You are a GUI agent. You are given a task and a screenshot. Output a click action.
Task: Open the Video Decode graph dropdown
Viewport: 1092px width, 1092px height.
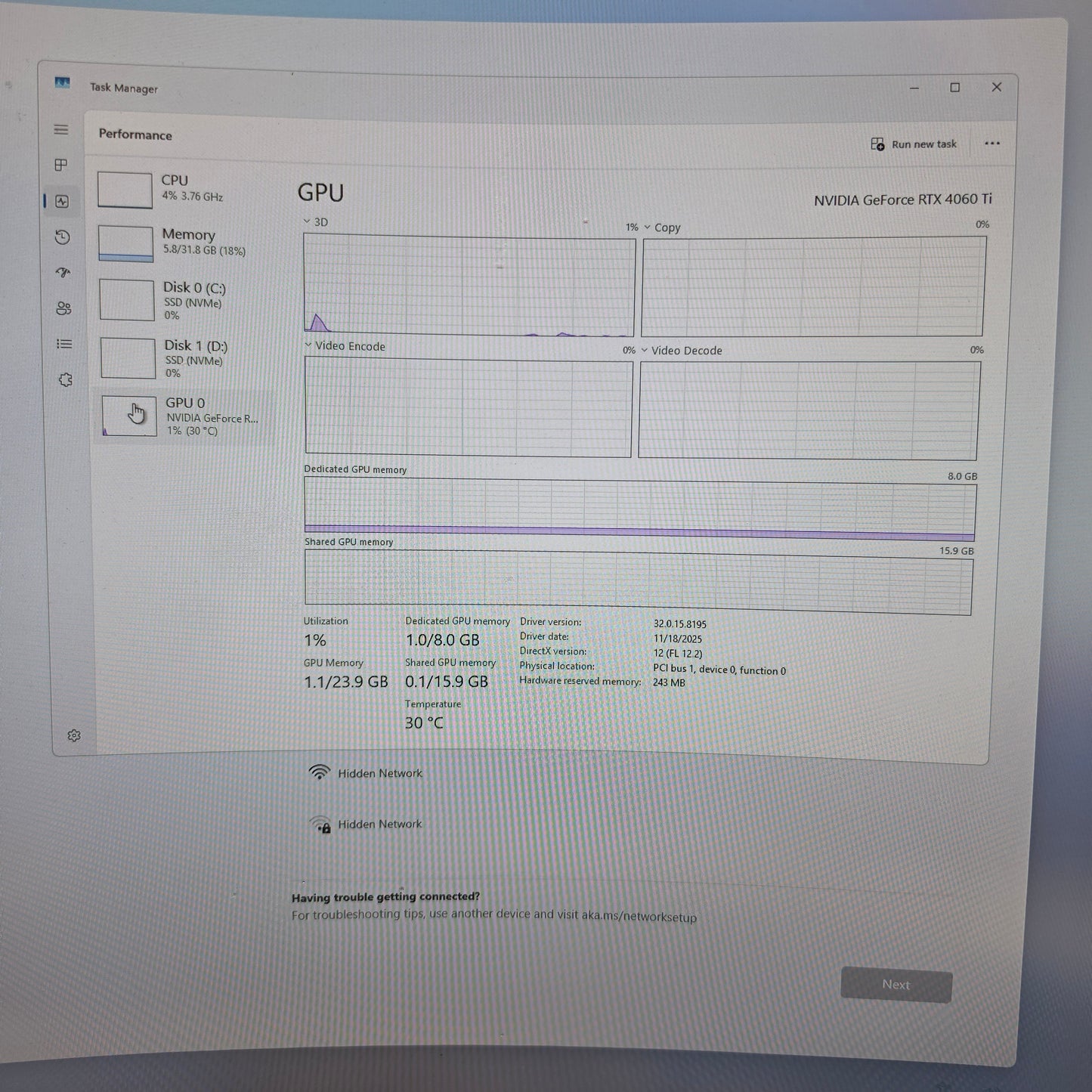click(x=645, y=351)
